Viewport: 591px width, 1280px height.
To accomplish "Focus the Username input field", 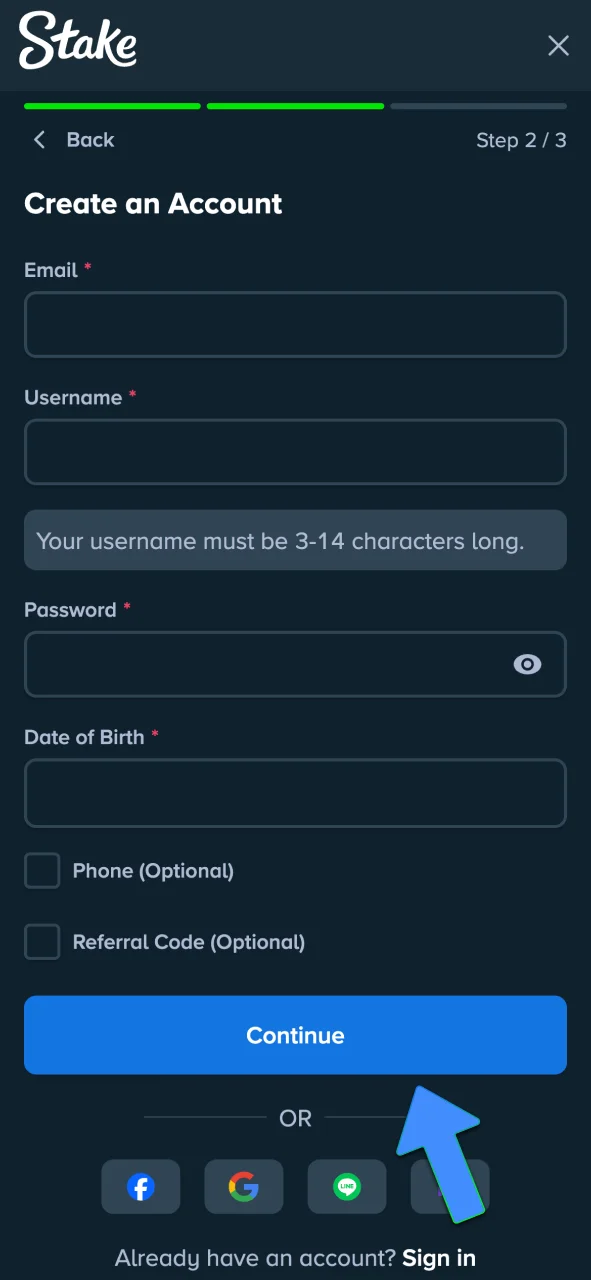I will 295,452.
